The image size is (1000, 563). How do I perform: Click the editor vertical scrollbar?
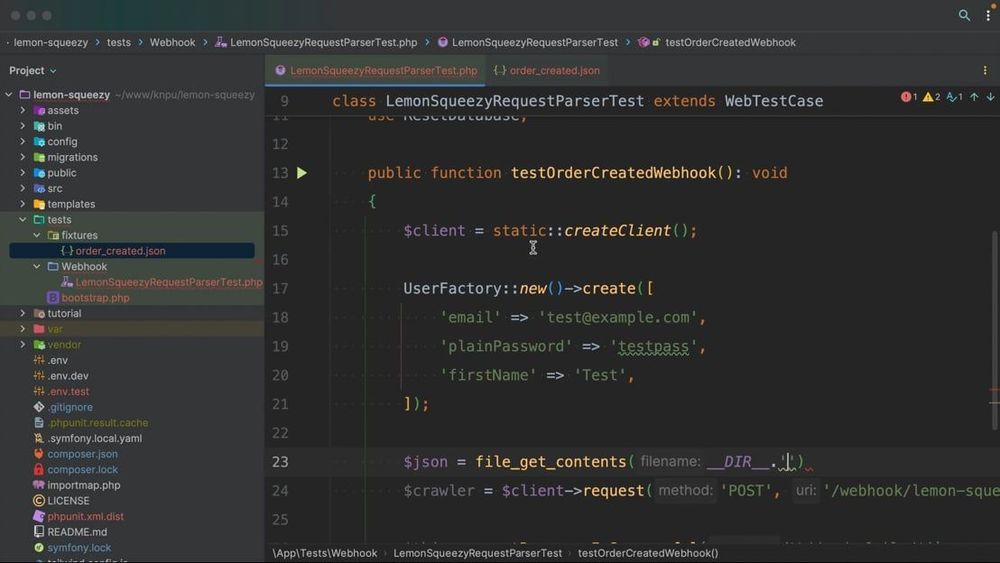click(x=995, y=330)
